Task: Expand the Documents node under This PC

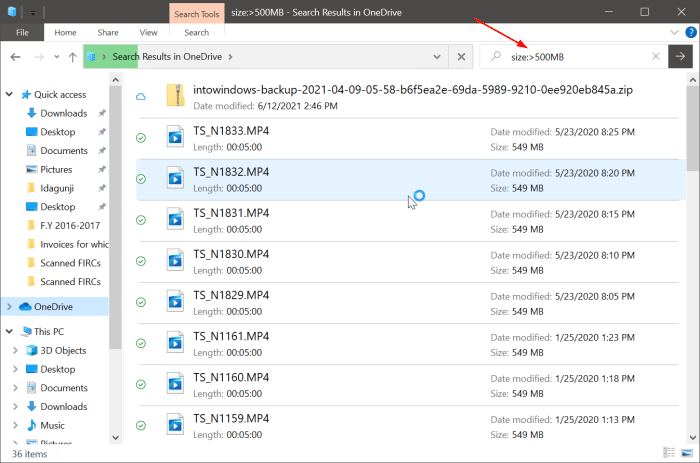Action: point(16,388)
